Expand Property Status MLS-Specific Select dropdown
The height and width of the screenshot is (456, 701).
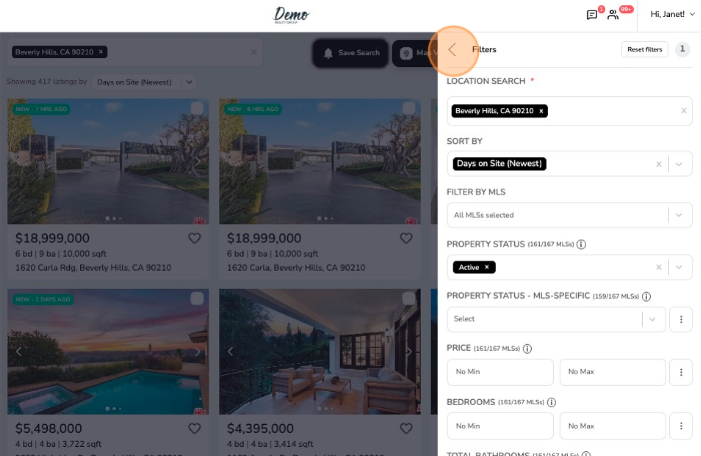(x=556, y=319)
